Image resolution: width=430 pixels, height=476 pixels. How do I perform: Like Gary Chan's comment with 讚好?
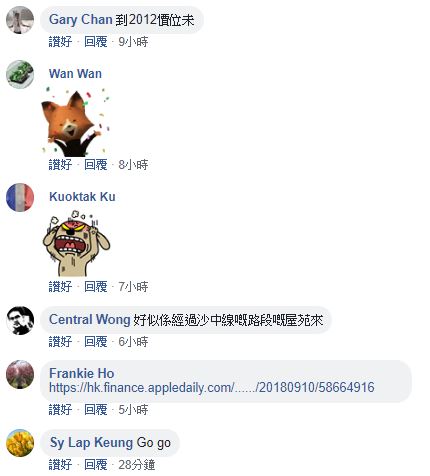point(60,42)
